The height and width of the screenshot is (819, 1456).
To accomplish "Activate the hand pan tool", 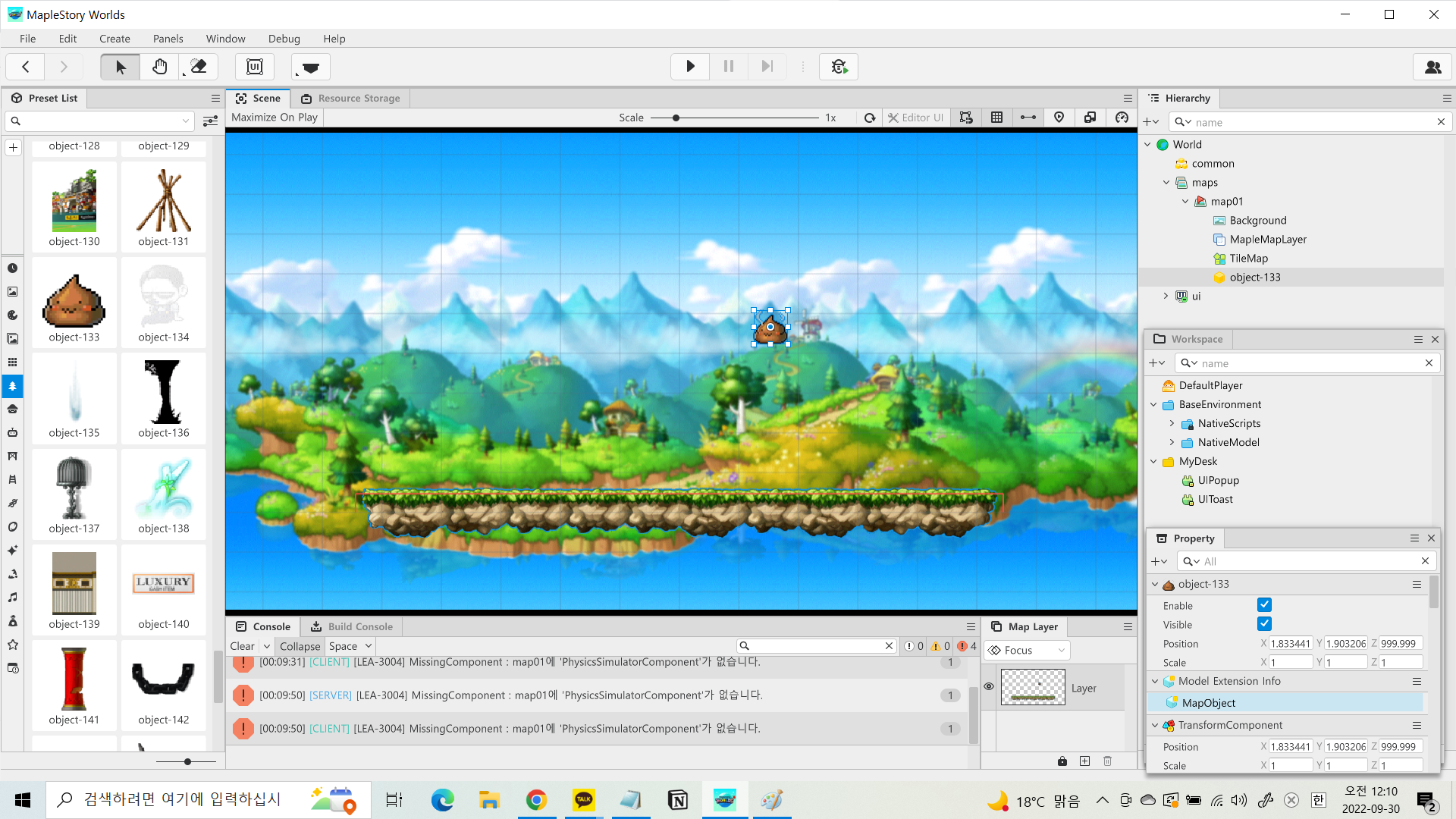I will pos(159,67).
